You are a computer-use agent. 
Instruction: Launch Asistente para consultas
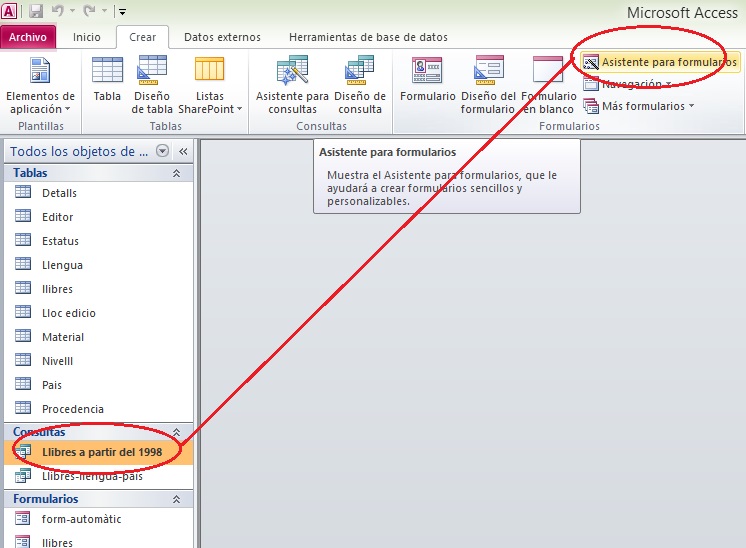pyautogui.click(x=292, y=85)
